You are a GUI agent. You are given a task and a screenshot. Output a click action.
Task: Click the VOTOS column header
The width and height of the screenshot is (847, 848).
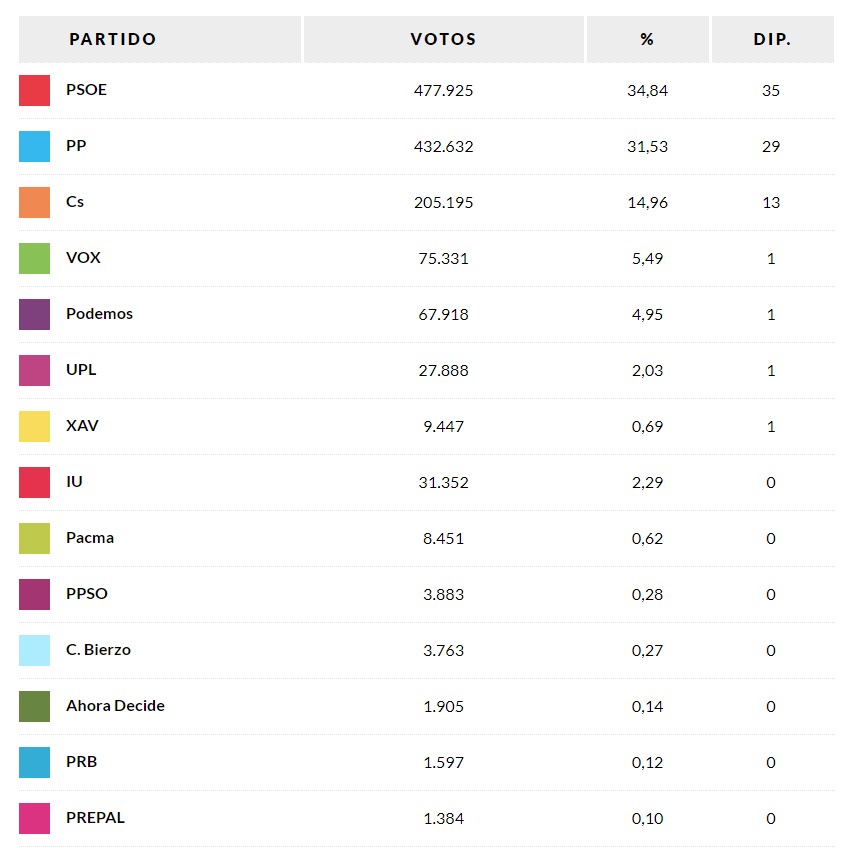coord(443,40)
